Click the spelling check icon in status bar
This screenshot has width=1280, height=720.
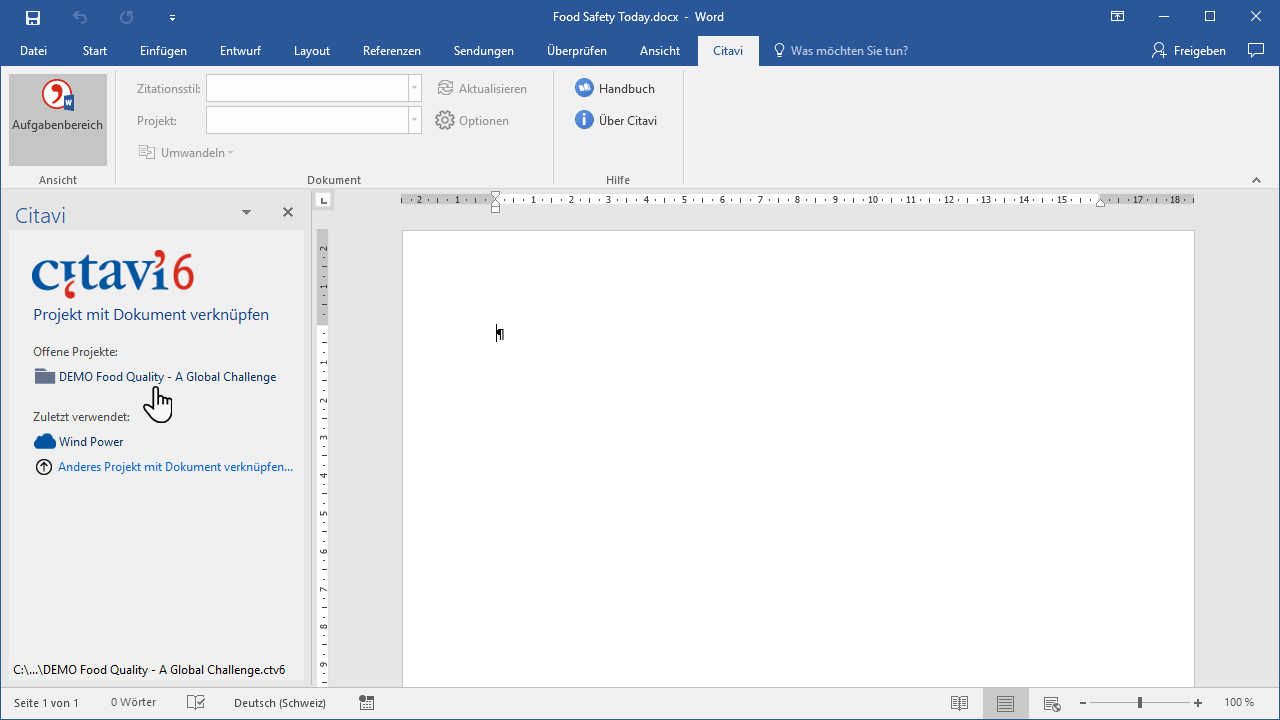click(x=196, y=703)
